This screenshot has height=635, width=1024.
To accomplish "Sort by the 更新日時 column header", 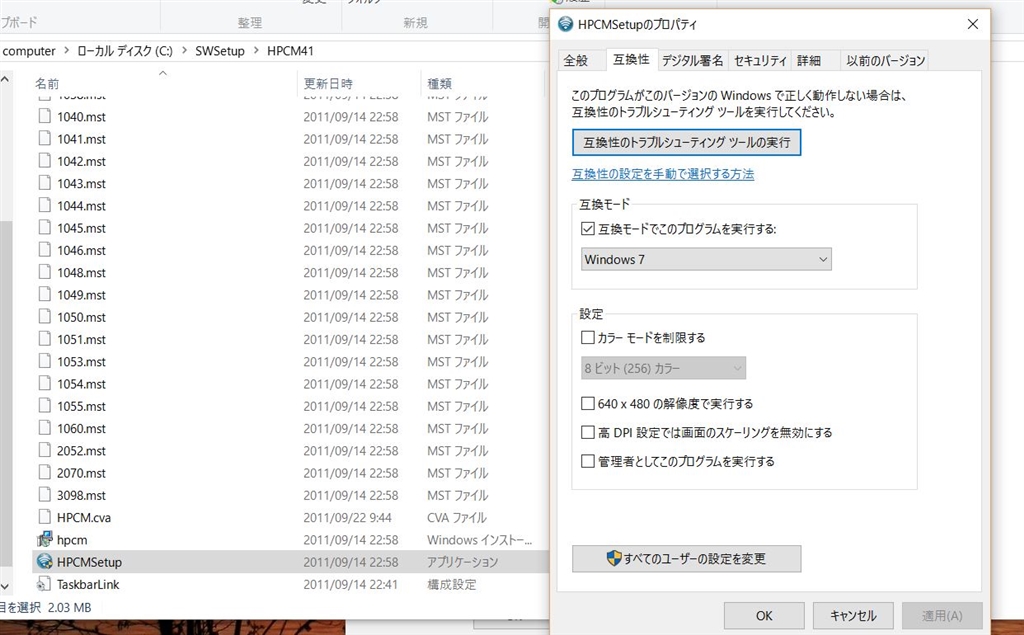I will coord(328,84).
